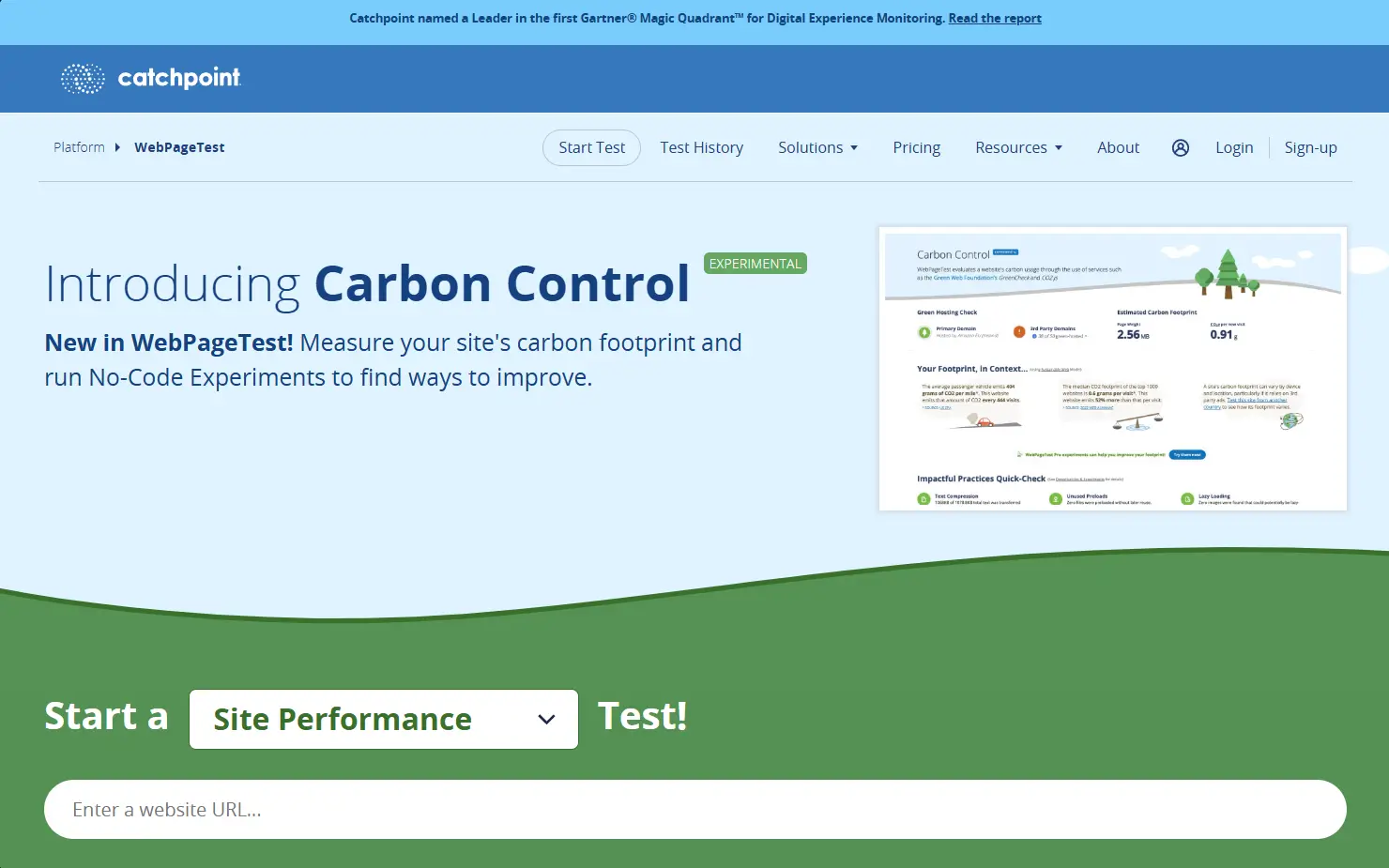The width and height of the screenshot is (1389, 868).
Task: Expand the Resources menu
Action: (x=1018, y=147)
